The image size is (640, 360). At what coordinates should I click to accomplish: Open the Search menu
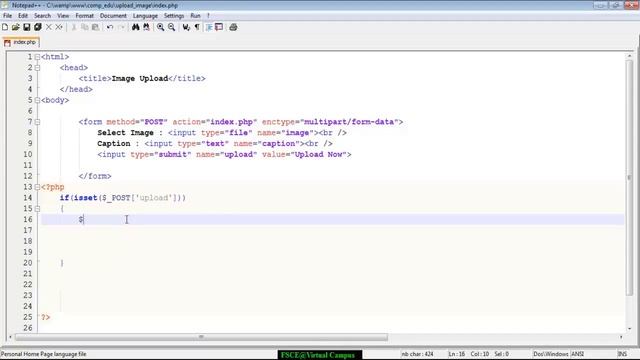click(x=42, y=16)
